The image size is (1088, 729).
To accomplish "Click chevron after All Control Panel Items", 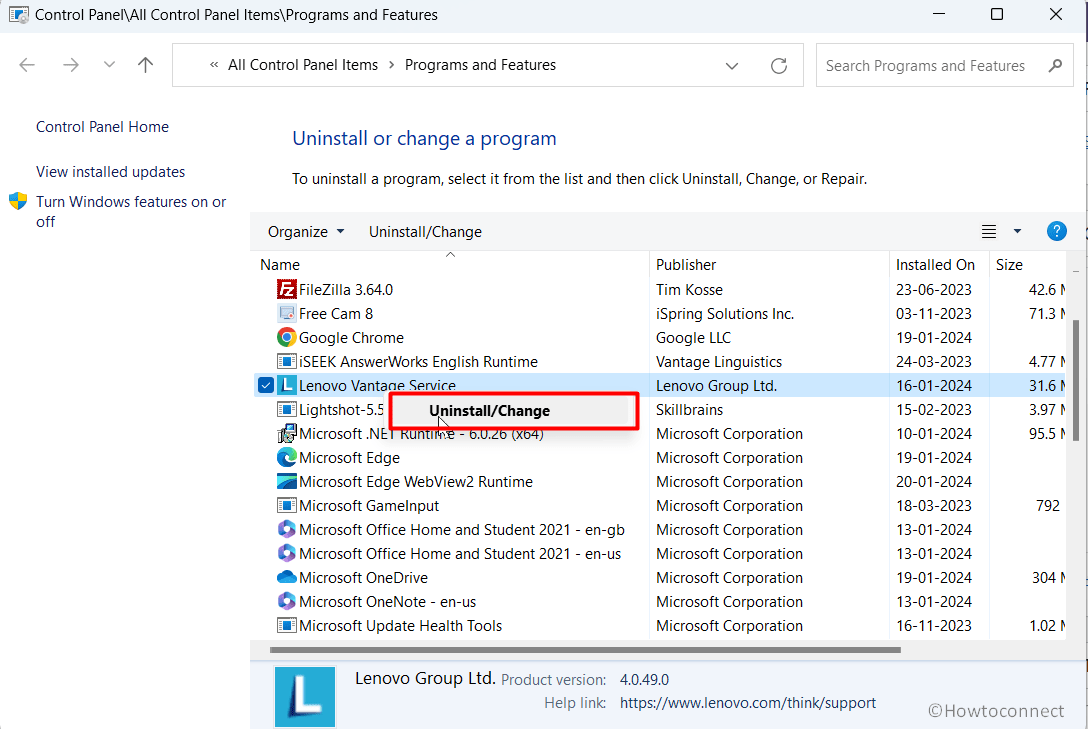I will [391, 65].
